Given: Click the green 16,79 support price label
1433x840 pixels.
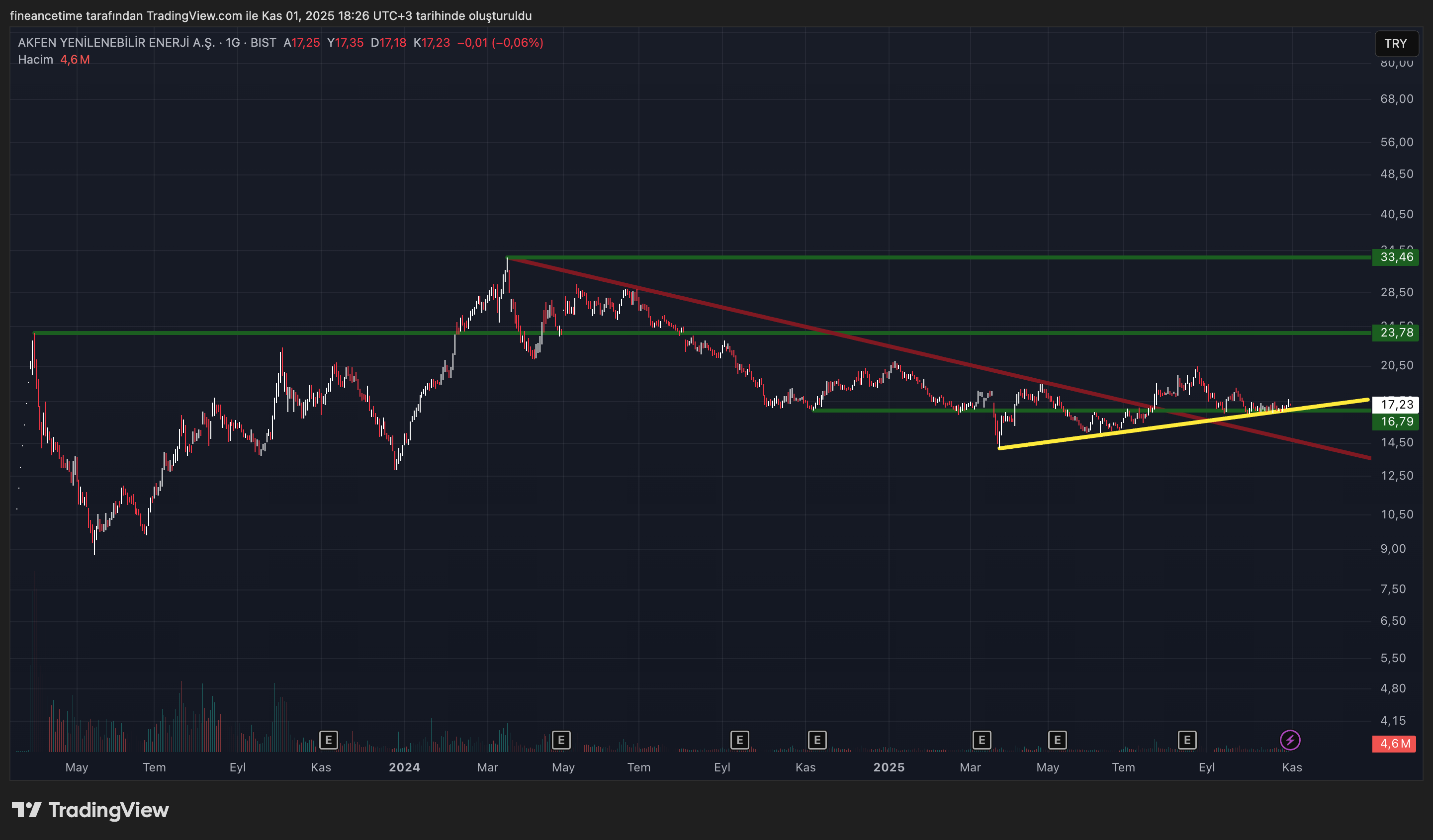Looking at the screenshot, I should pos(1397,421).
